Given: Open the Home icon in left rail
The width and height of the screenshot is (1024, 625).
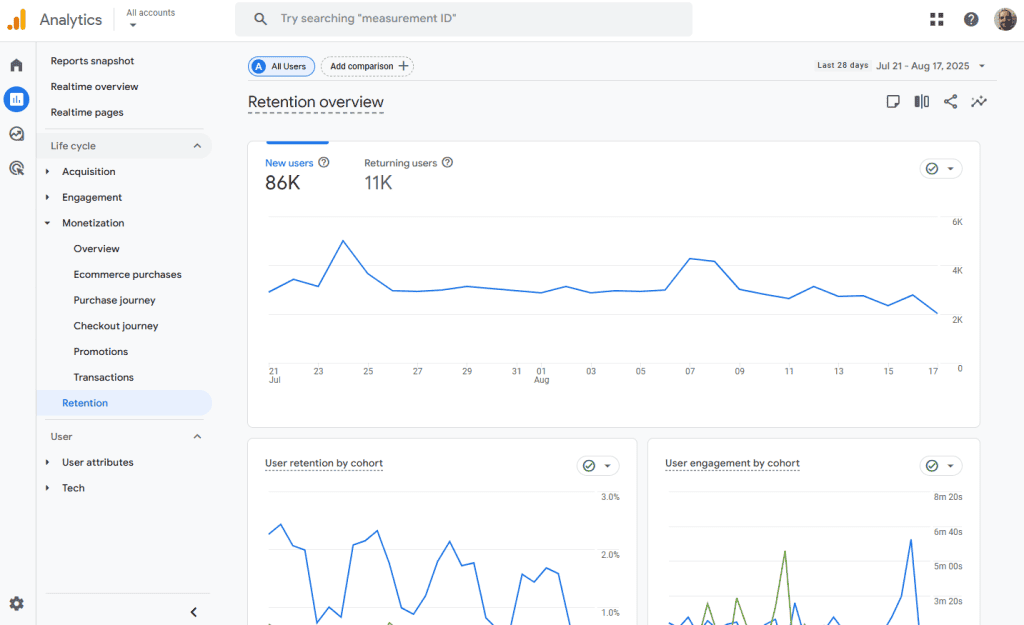Looking at the screenshot, I should [x=16, y=66].
